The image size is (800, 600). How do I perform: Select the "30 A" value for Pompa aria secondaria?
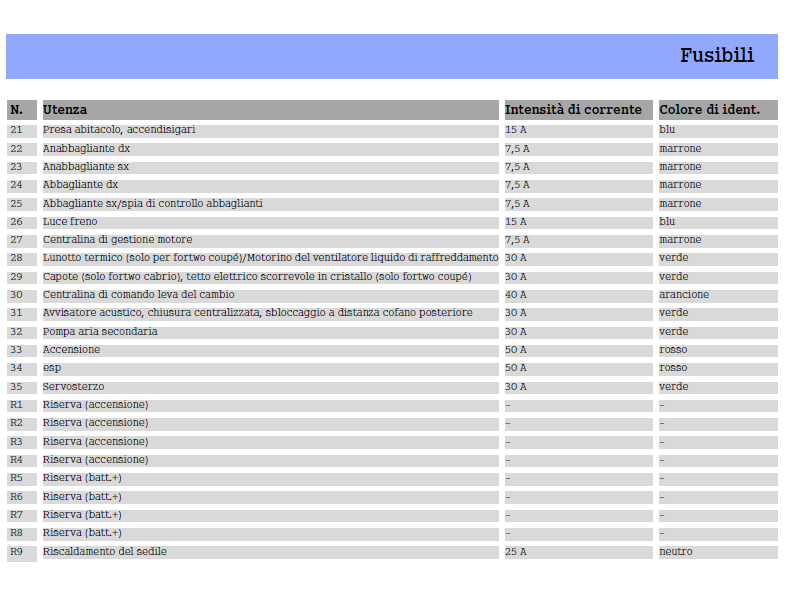point(516,332)
